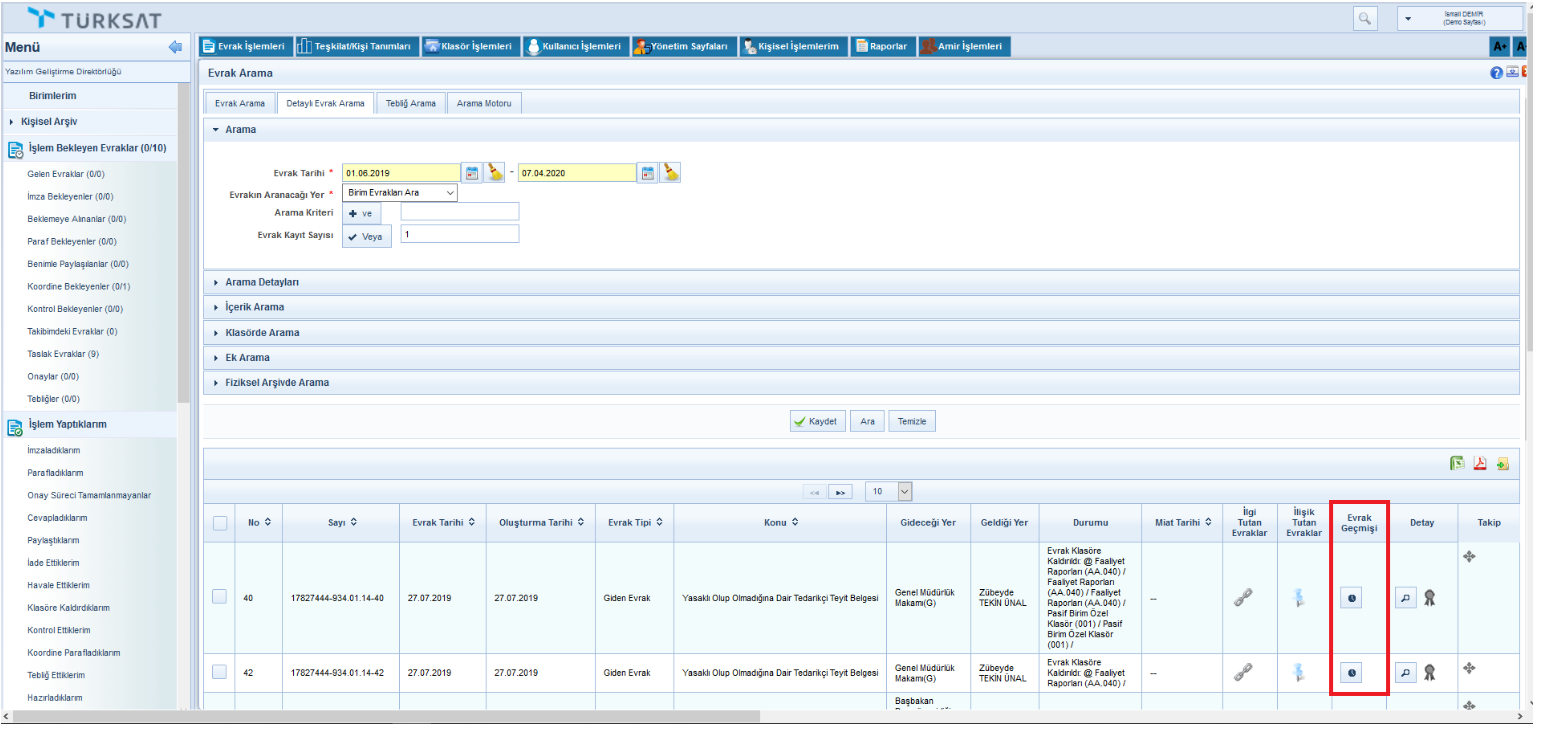Click the Temizle button

tap(911, 421)
